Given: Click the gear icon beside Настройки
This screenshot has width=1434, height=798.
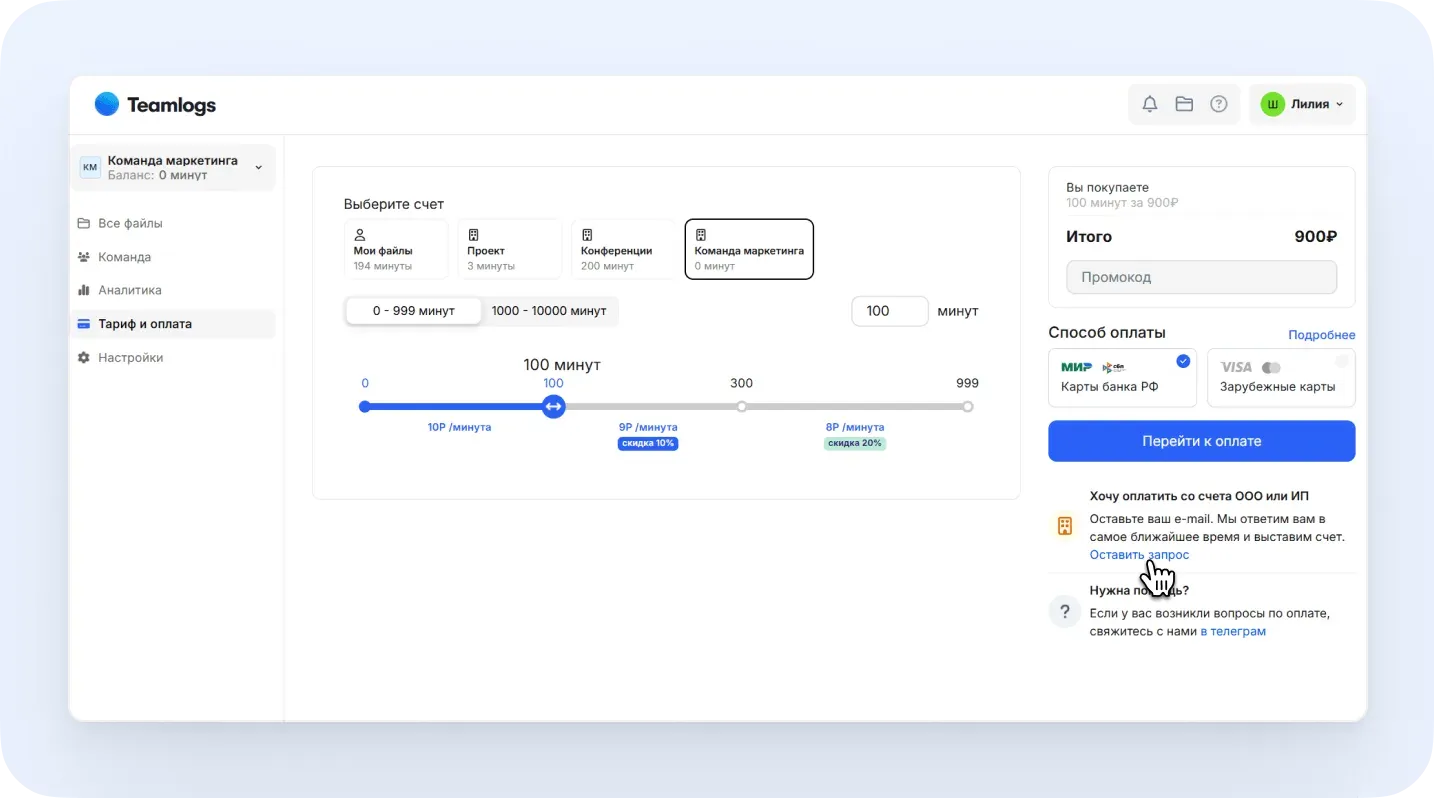Looking at the screenshot, I should [84, 357].
